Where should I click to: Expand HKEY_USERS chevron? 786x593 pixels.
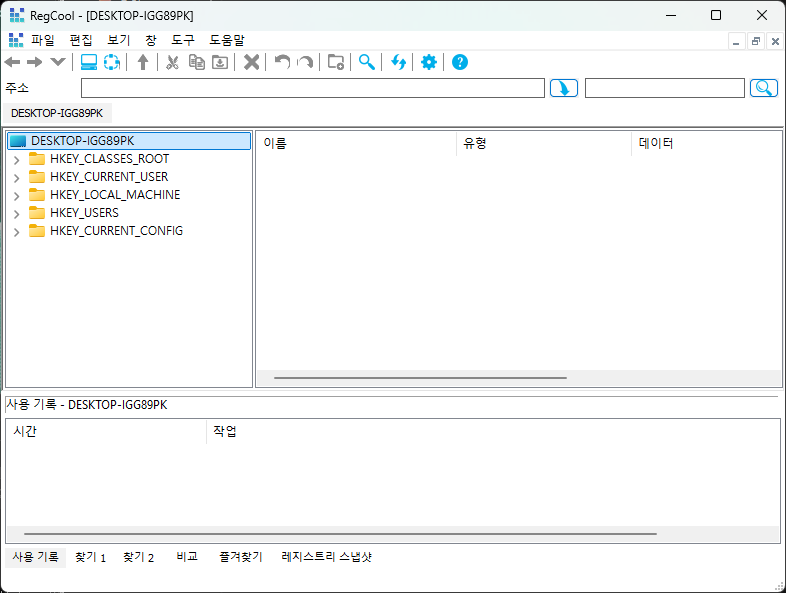coord(17,214)
